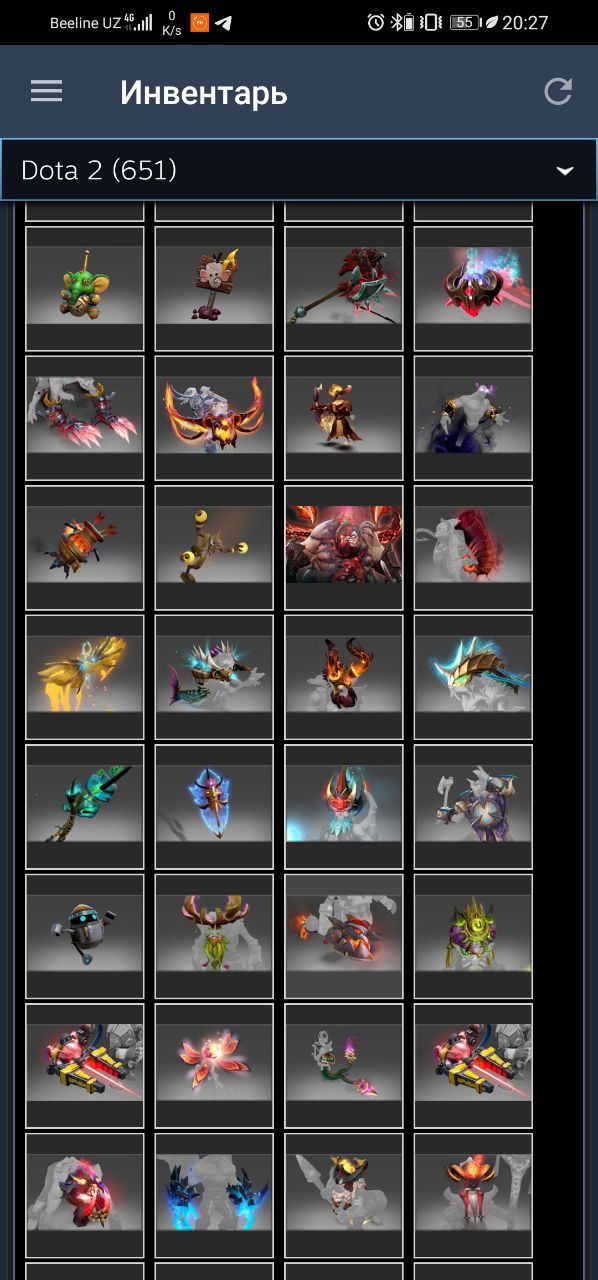Select the green feathered staff item

[x=85, y=806]
